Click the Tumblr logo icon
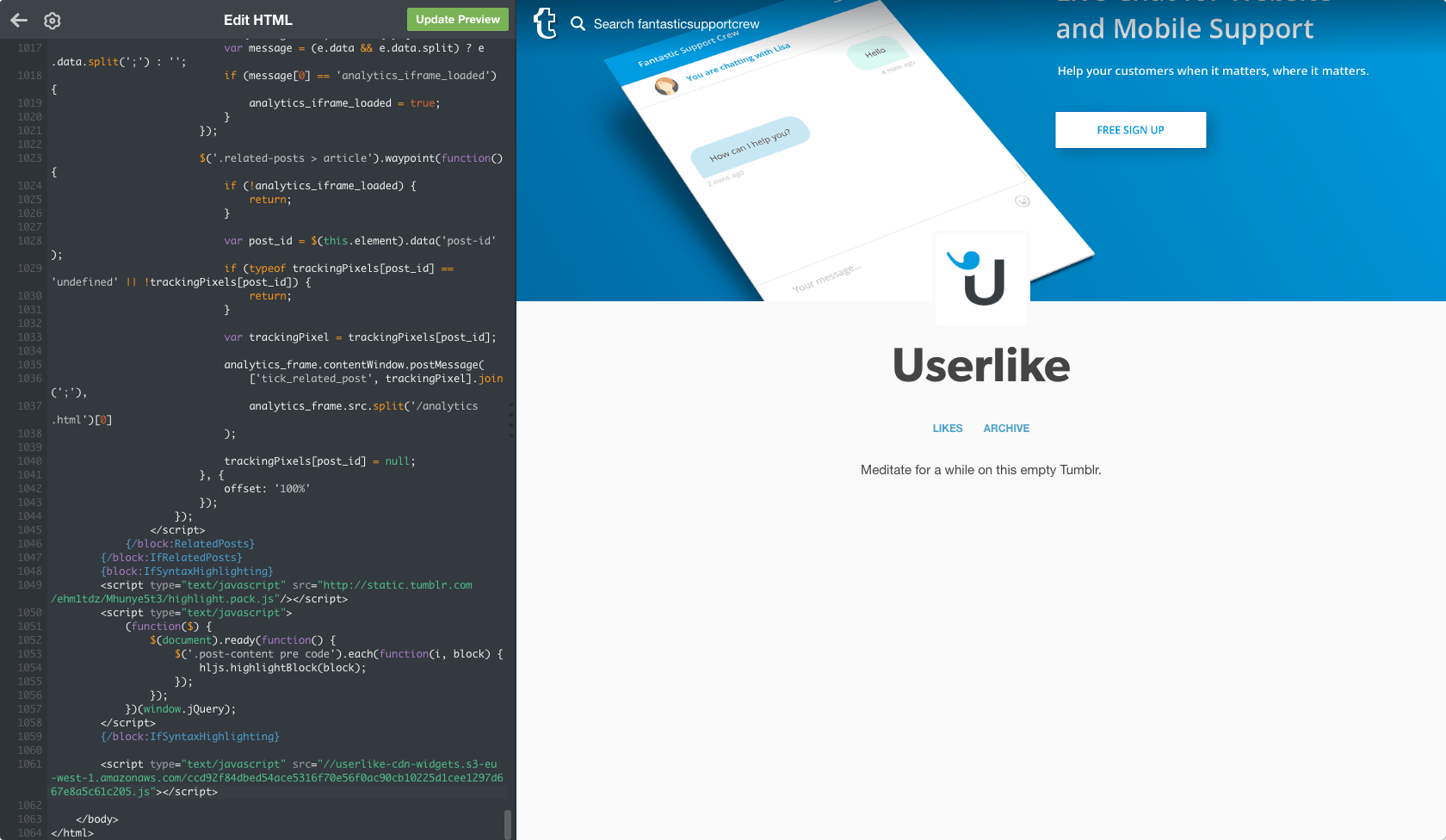 point(545,23)
